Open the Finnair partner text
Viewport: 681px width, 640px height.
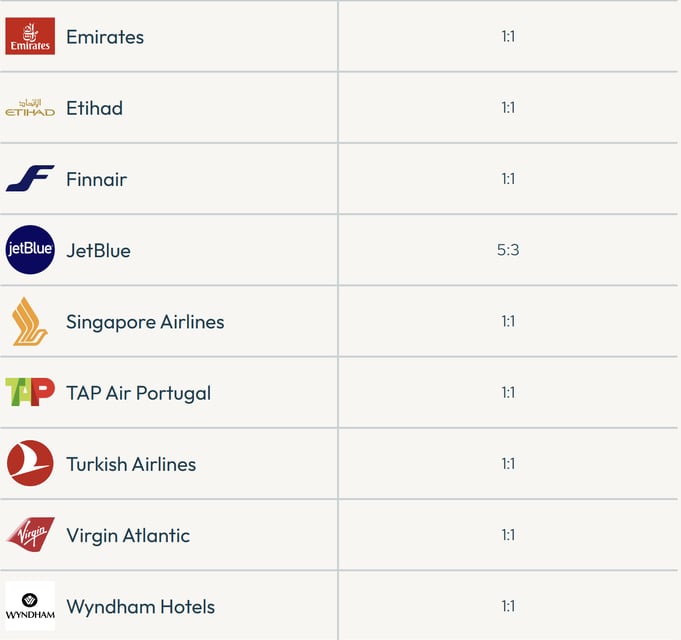coord(97,179)
